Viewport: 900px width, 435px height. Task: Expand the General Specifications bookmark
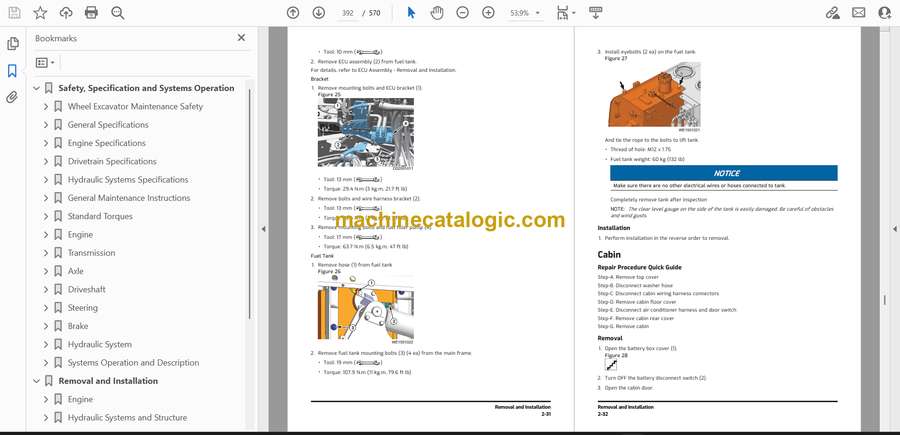coord(46,125)
